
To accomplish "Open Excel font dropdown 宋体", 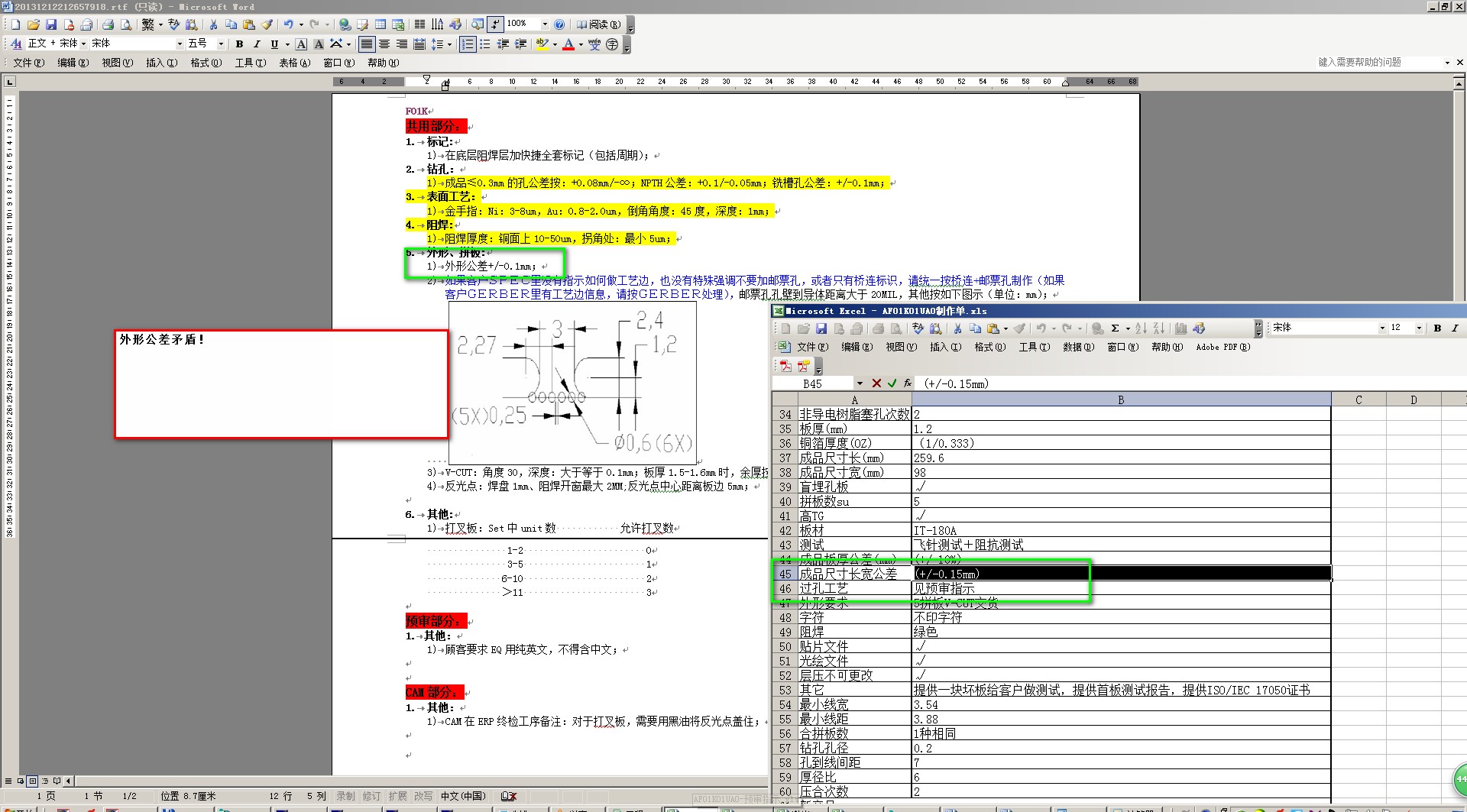I will [x=1382, y=328].
